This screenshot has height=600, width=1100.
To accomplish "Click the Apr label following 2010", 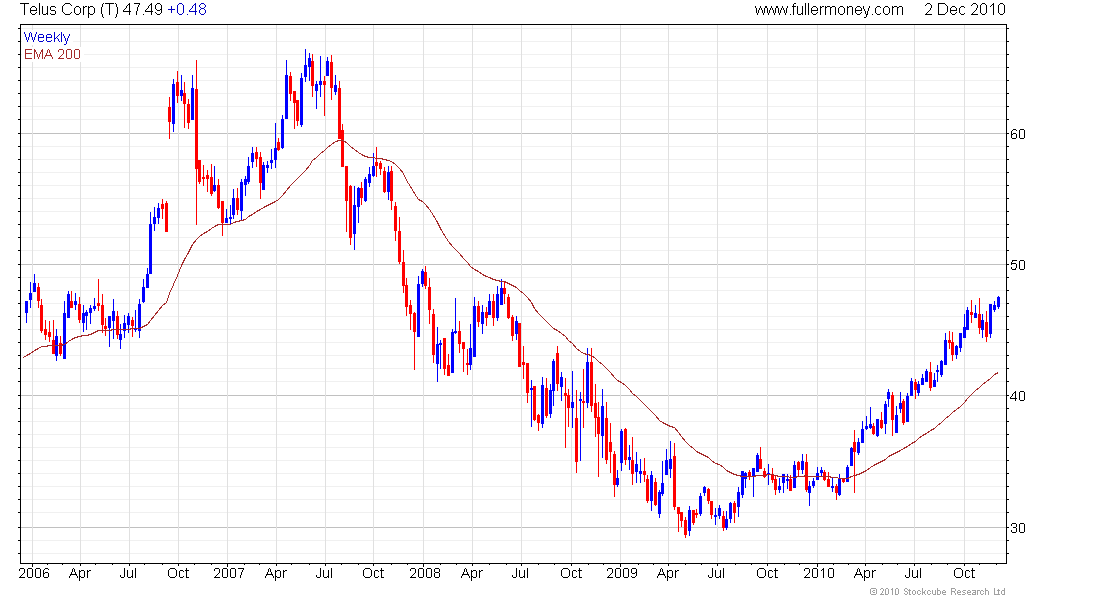I will (x=865, y=573).
